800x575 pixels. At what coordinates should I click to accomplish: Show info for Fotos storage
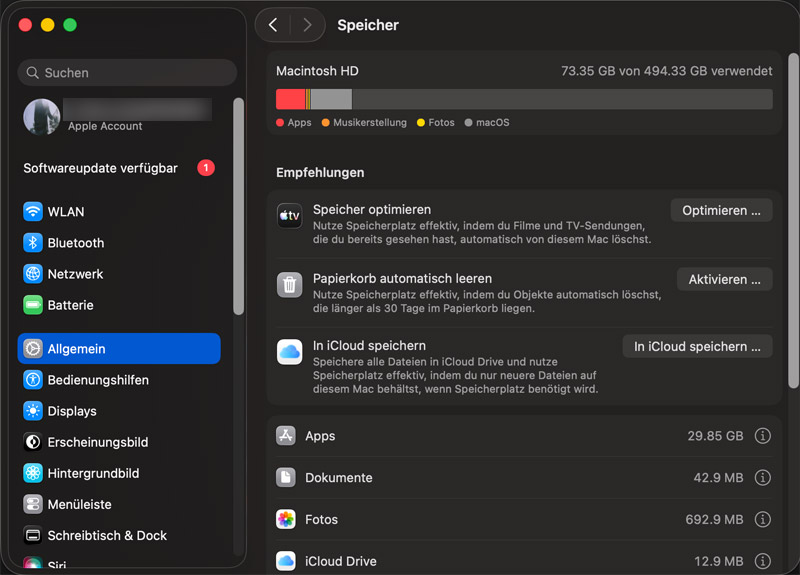(762, 519)
